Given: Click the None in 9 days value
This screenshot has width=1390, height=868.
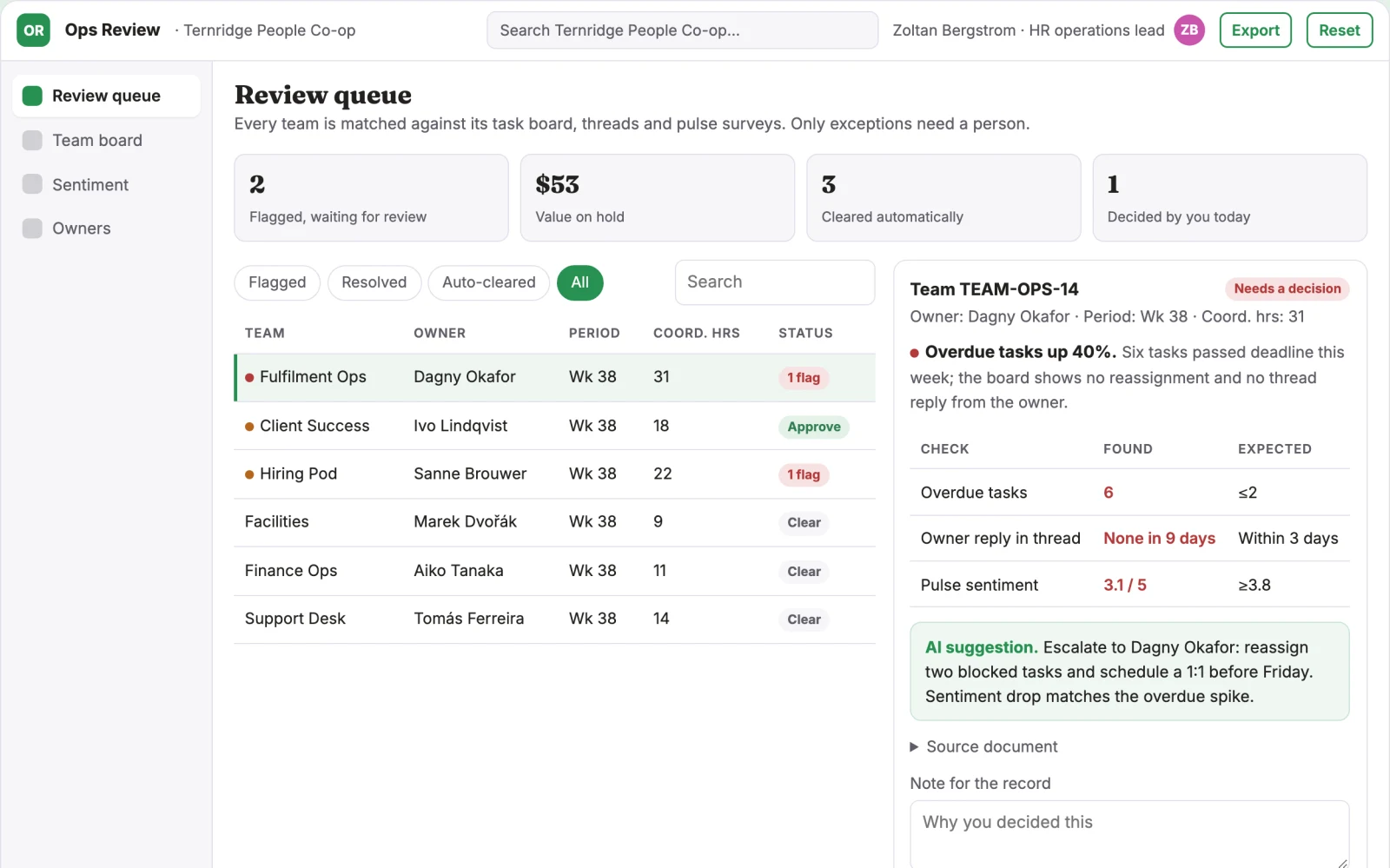Looking at the screenshot, I should 1159,538.
